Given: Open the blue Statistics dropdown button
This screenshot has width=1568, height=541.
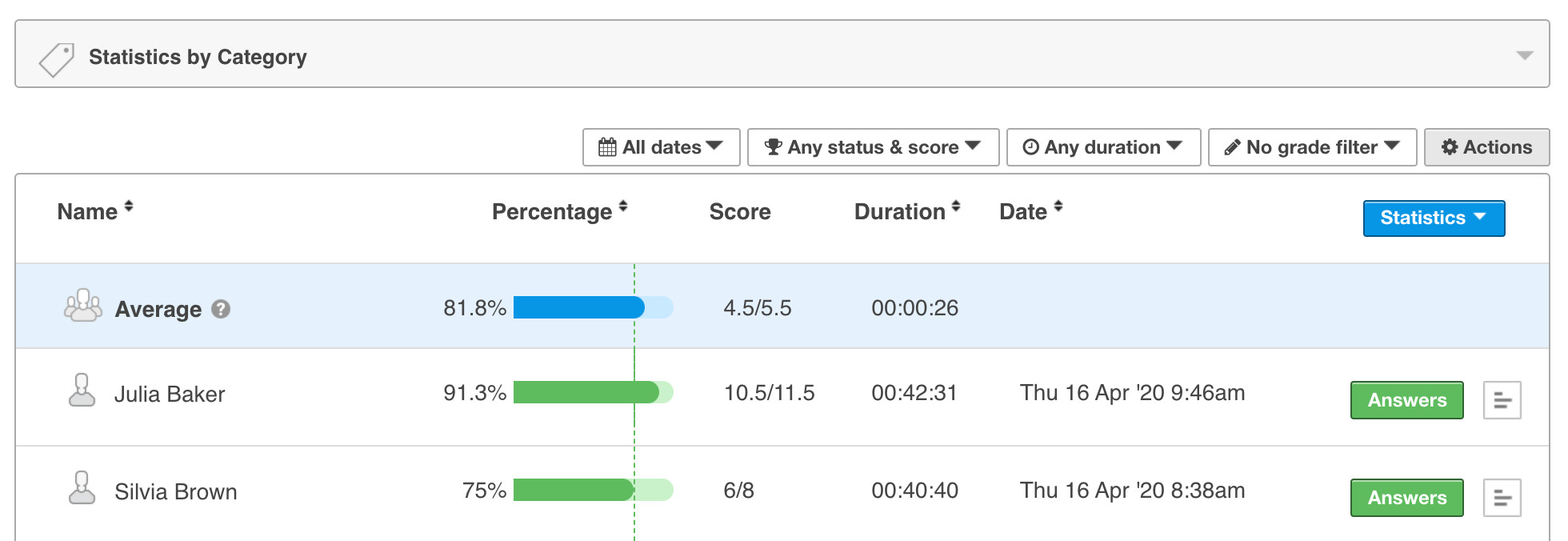Looking at the screenshot, I should (1434, 218).
